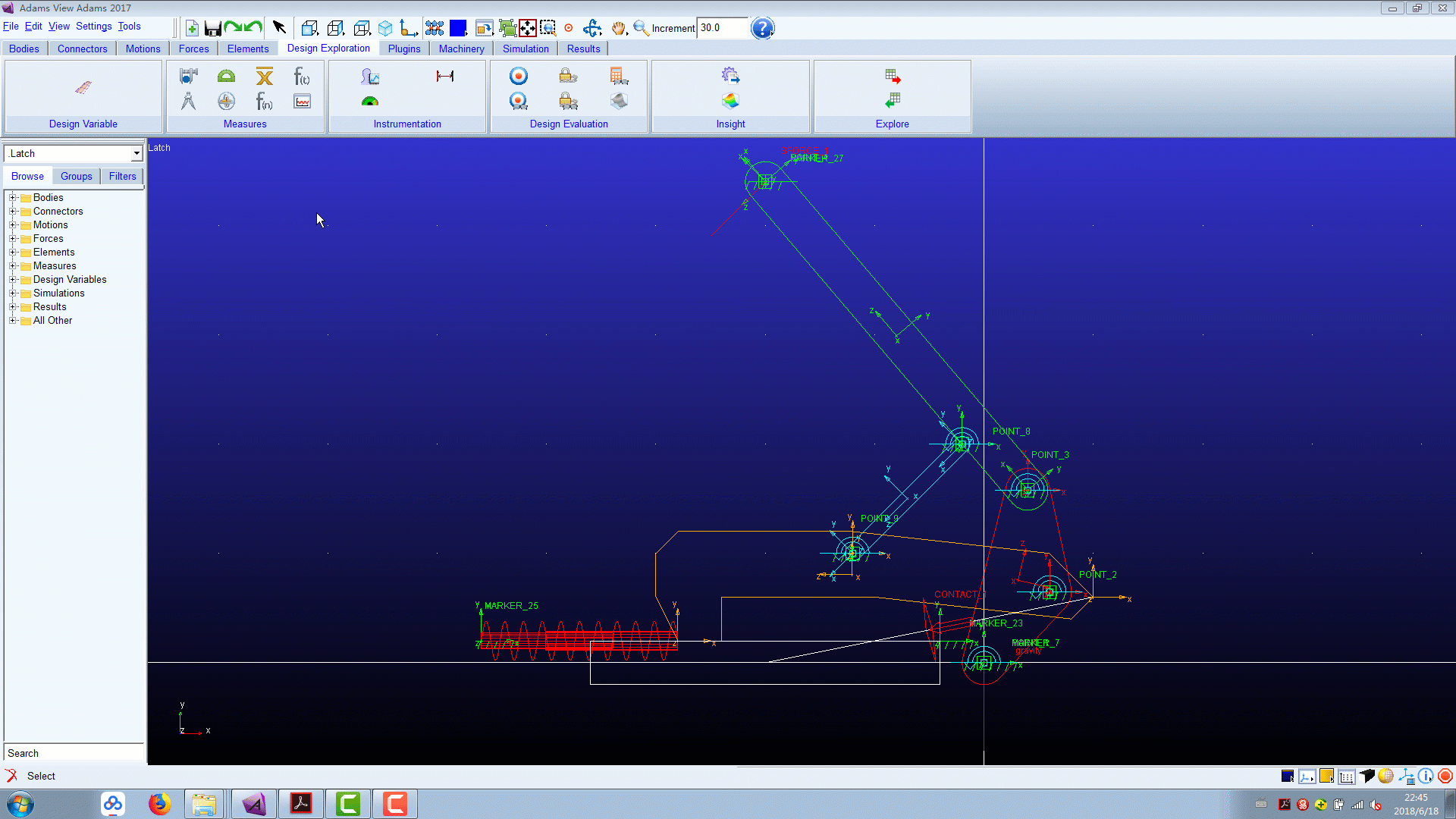This screenshot has width=1456, height=819.
Task: Select the Forces tab icon in ribbon
Action: 193,48
